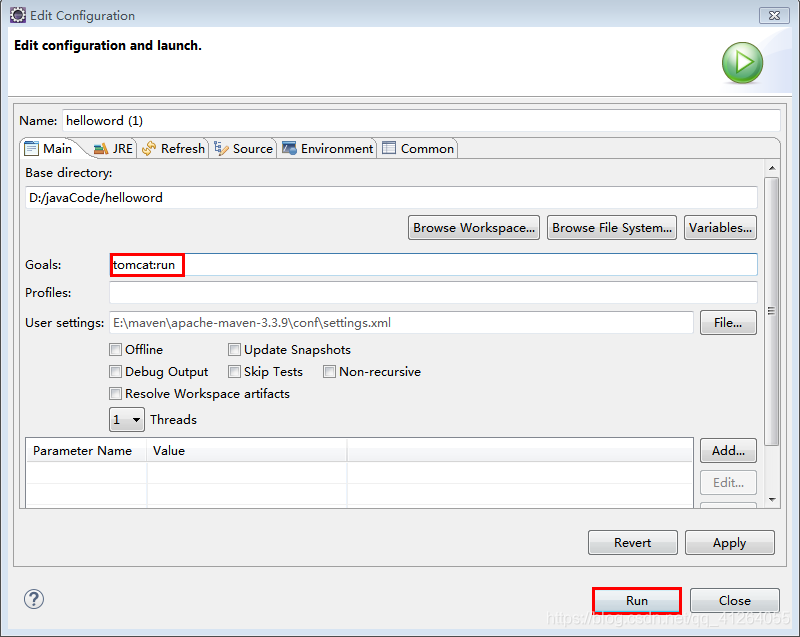Click the Base directory input field
Image resolution: width=800 pixels, height=637 pixels.
[391, 197]
